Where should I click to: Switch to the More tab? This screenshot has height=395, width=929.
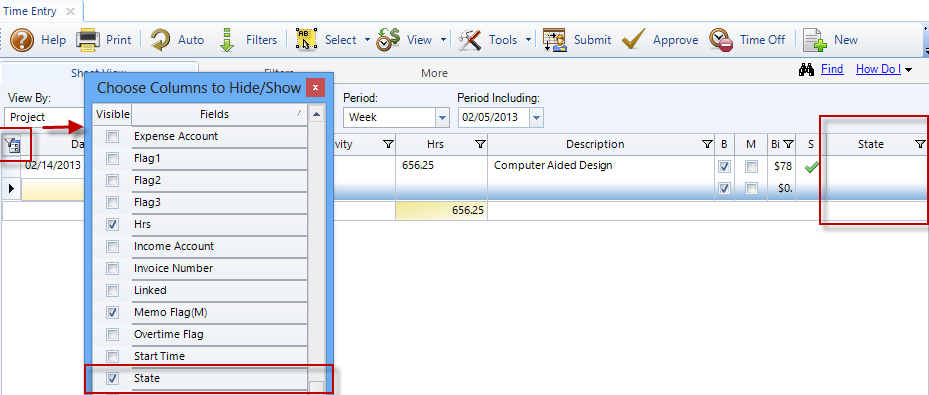[434, 73]
